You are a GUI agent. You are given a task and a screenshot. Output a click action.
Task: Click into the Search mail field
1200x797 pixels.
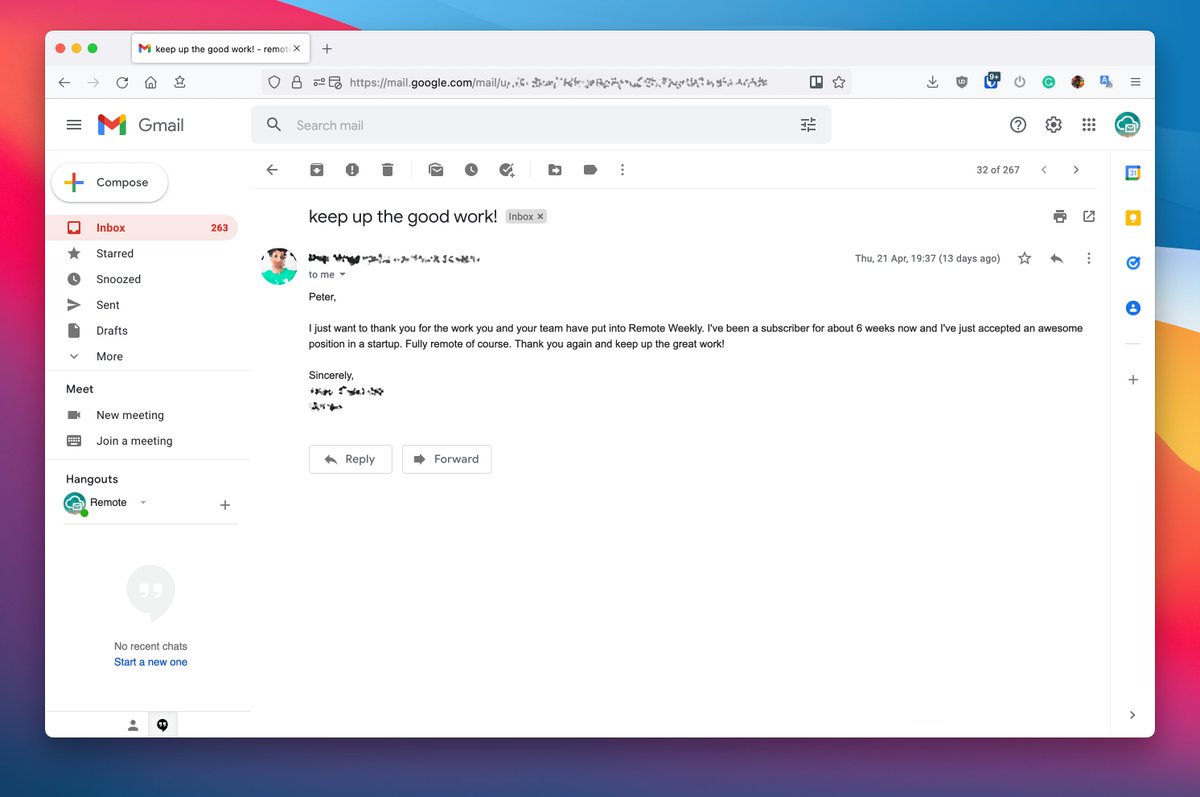pos(541,125)
